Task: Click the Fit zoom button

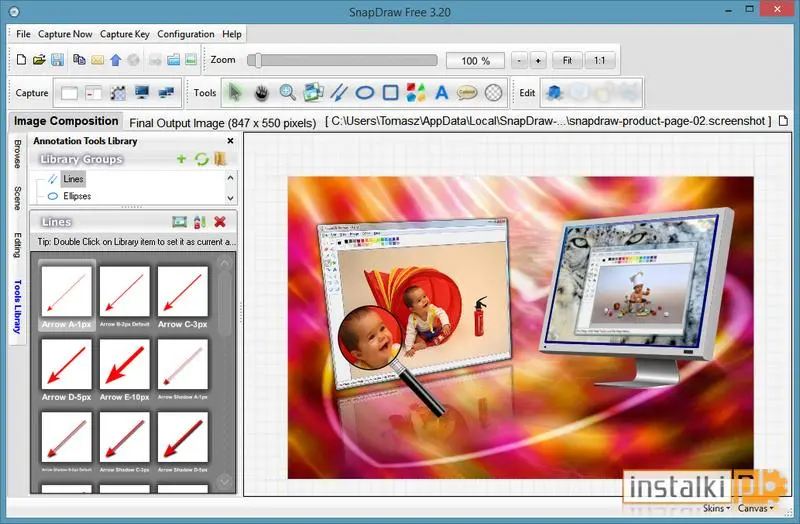Action: click(567, 60)
